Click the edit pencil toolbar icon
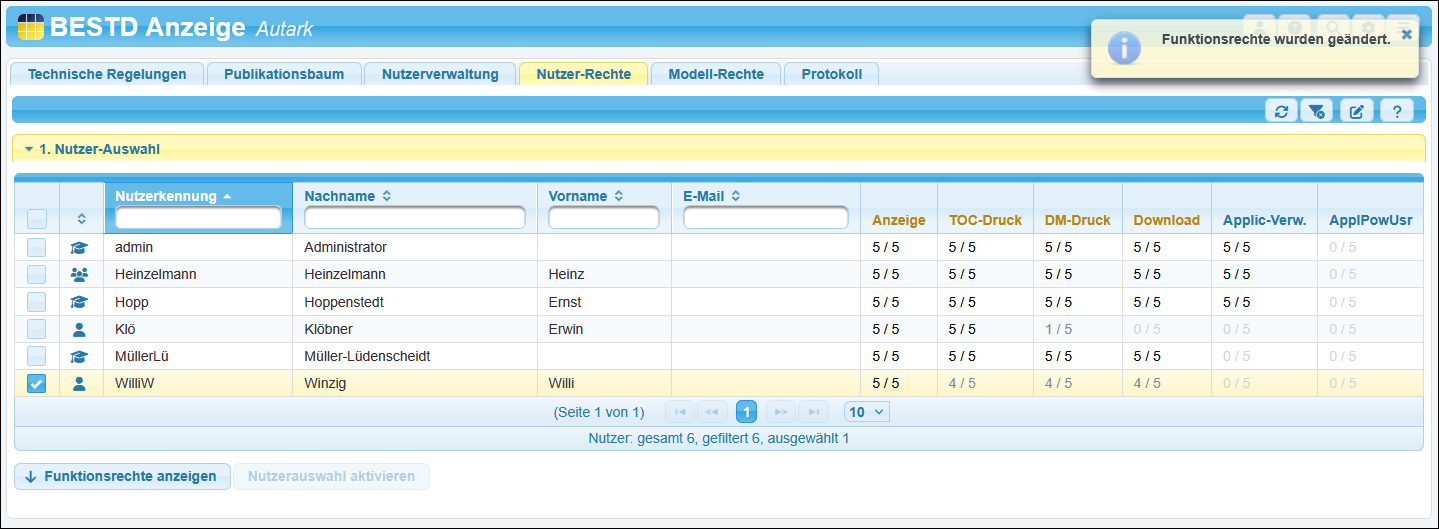 click(x=1356, y=111)
